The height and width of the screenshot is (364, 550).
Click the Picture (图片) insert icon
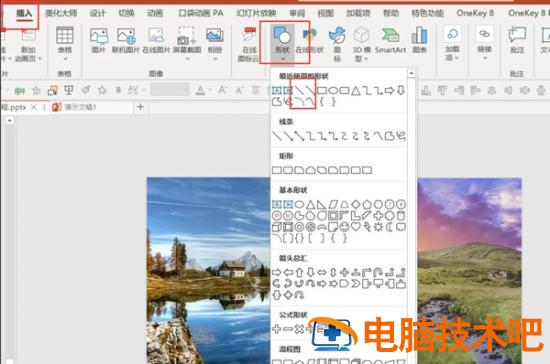click(x=99, y=40)
